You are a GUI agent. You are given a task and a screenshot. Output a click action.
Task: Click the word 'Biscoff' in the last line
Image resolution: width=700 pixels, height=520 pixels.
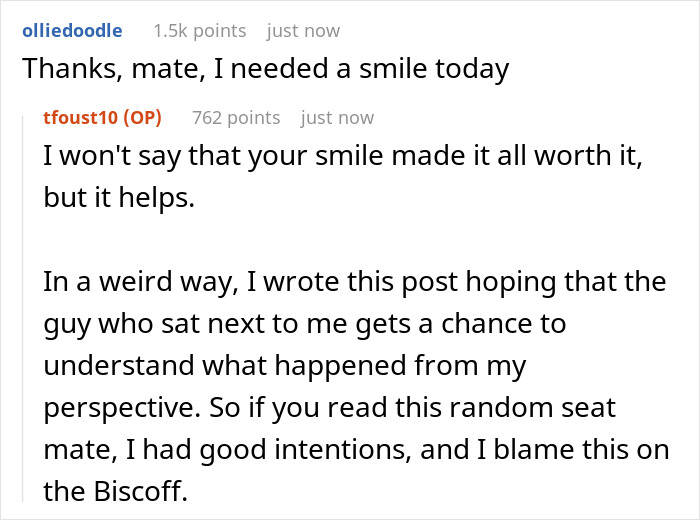click(141, 491)
